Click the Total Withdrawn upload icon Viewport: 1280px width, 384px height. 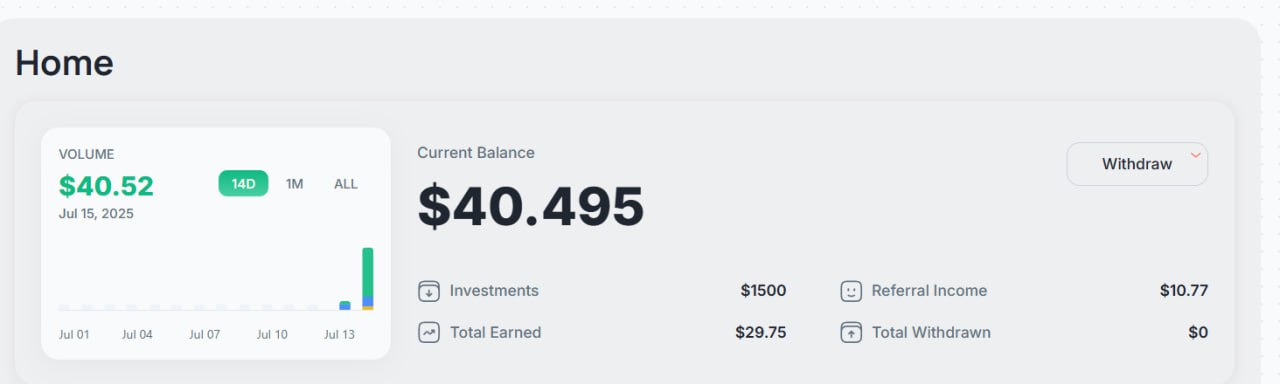point(851,333)
